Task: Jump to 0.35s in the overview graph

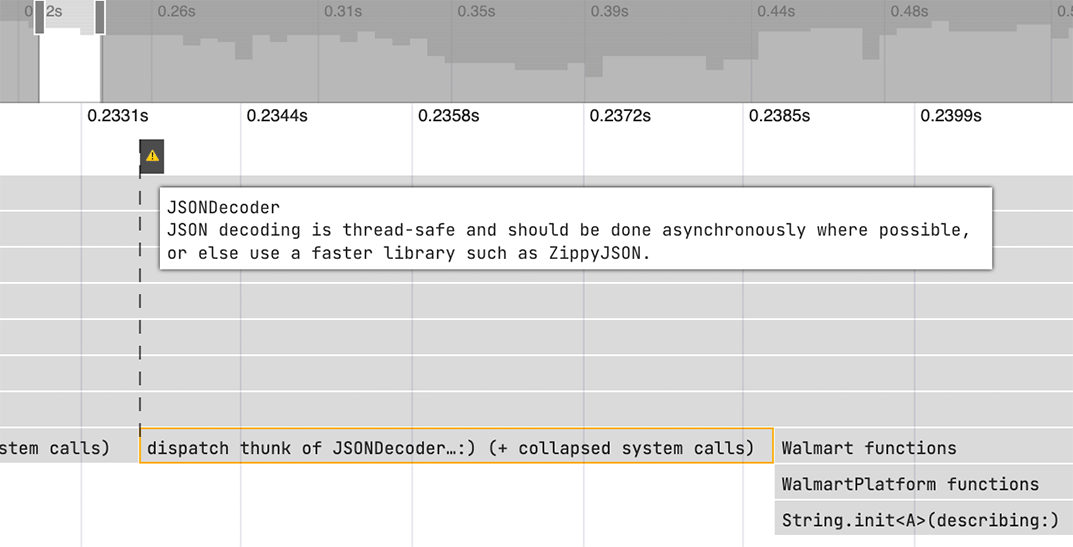Action: [x=476, y=12]
